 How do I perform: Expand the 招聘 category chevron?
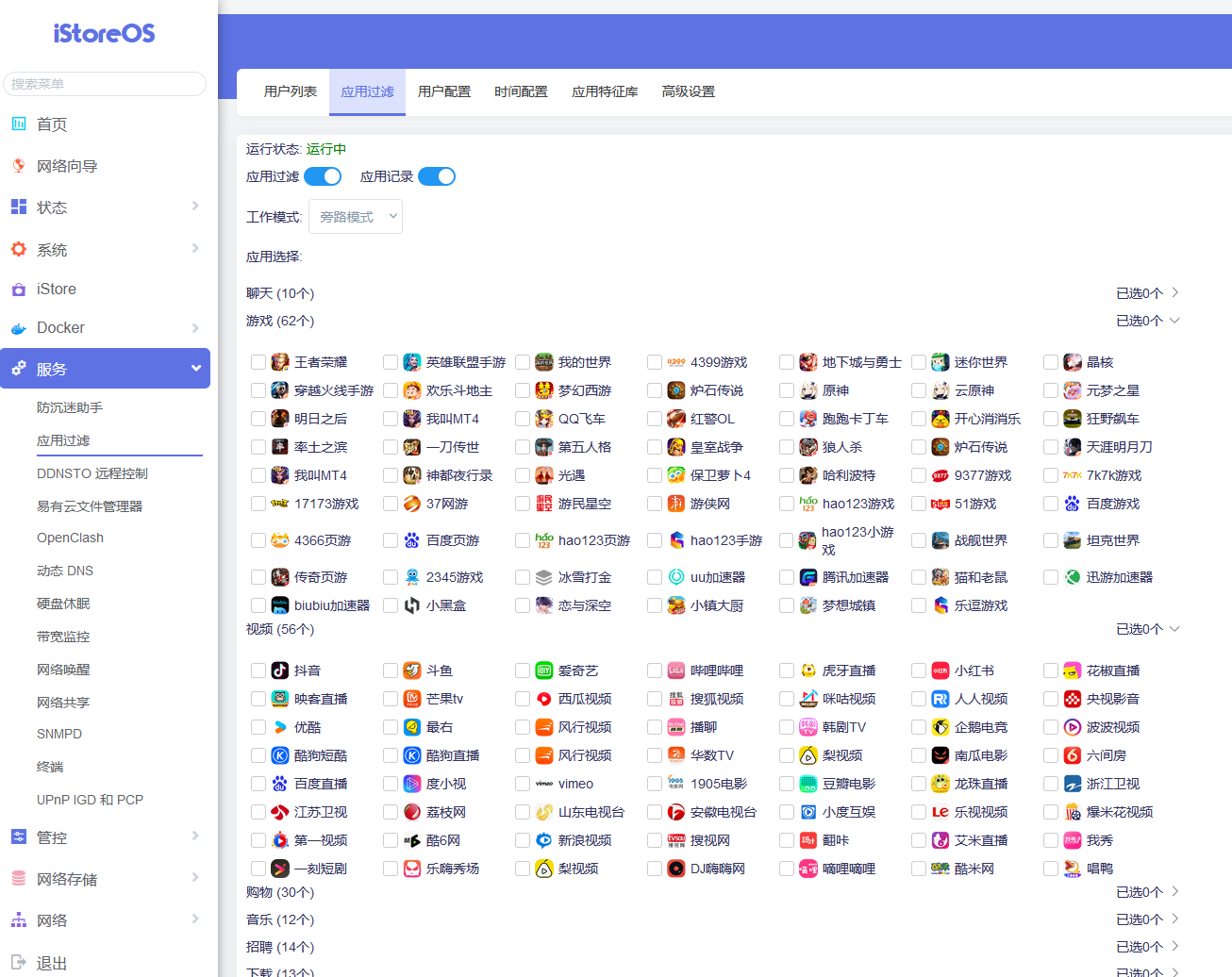[1174, 947]
